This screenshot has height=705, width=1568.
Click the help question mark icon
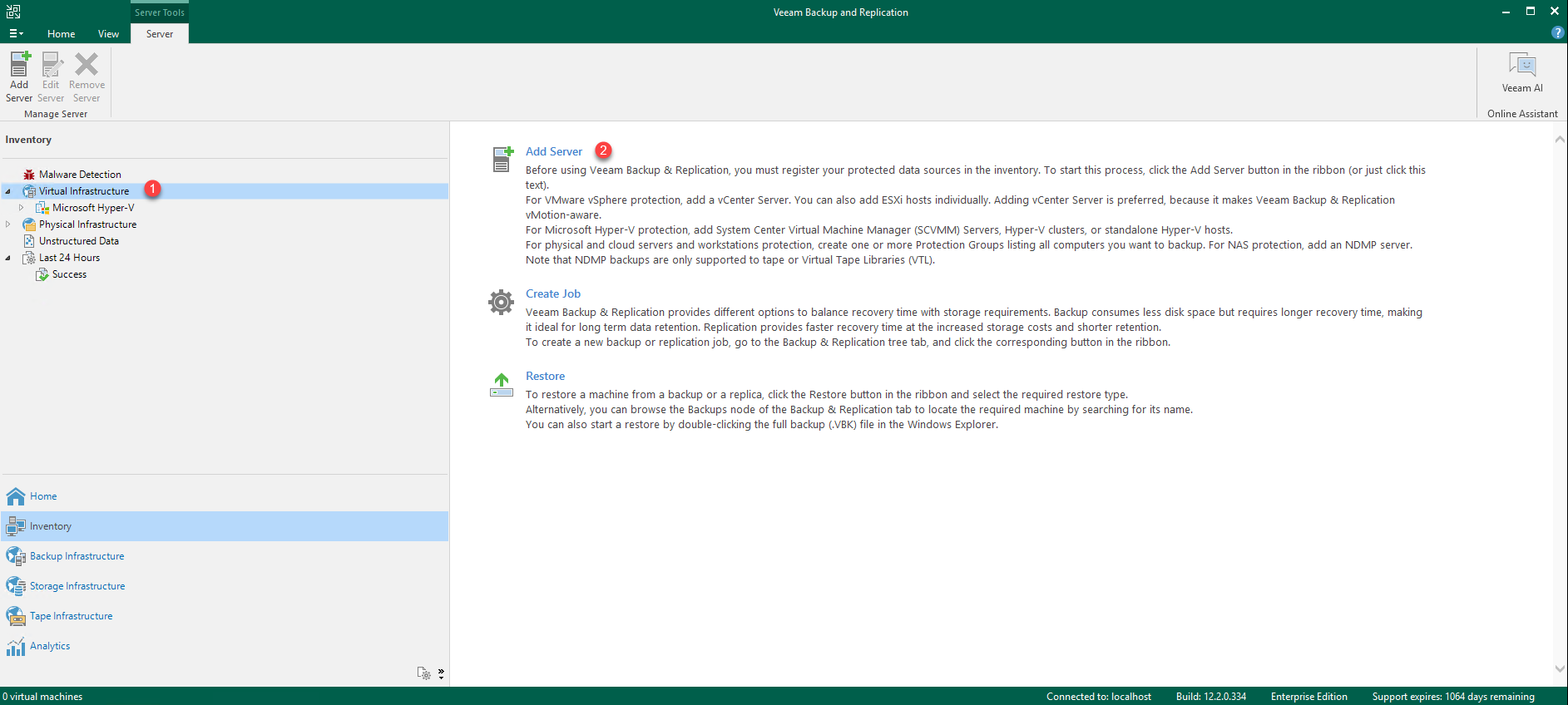(x=1557, y=32)
